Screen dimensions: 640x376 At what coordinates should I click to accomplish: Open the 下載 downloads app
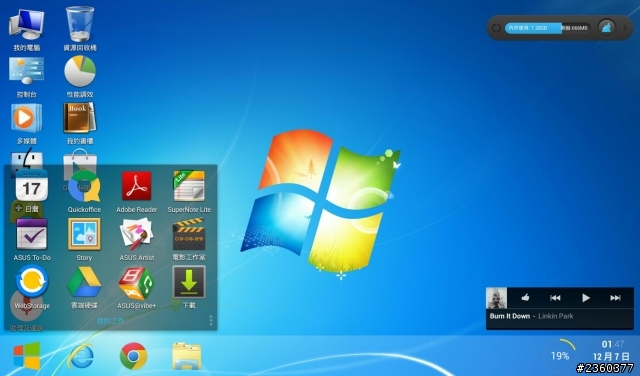(189, 282)
